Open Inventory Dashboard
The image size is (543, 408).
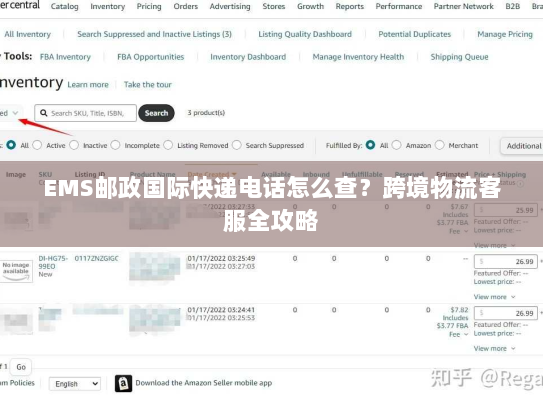point(248,57)
